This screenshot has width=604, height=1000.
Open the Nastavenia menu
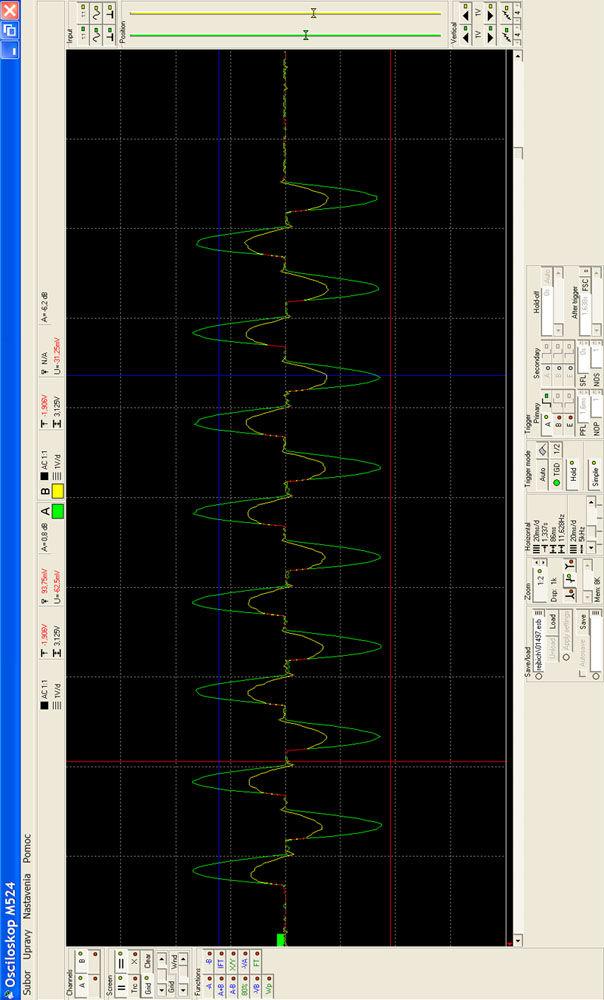tap(27, 895)
